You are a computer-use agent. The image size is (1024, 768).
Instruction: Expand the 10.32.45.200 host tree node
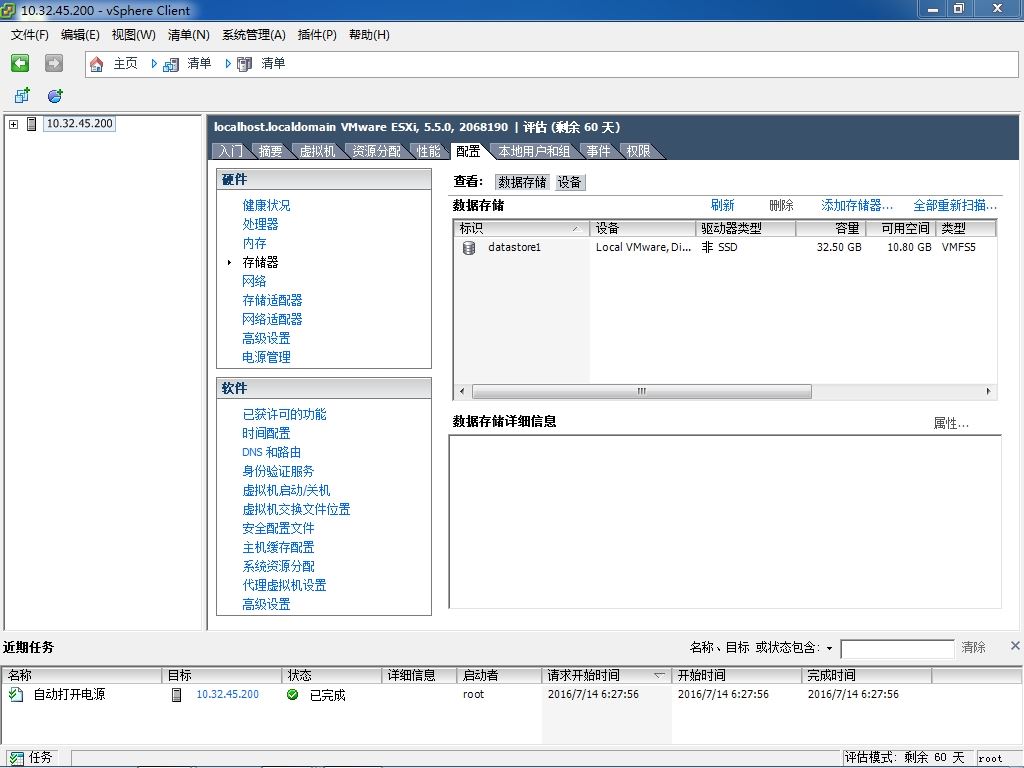13,123
